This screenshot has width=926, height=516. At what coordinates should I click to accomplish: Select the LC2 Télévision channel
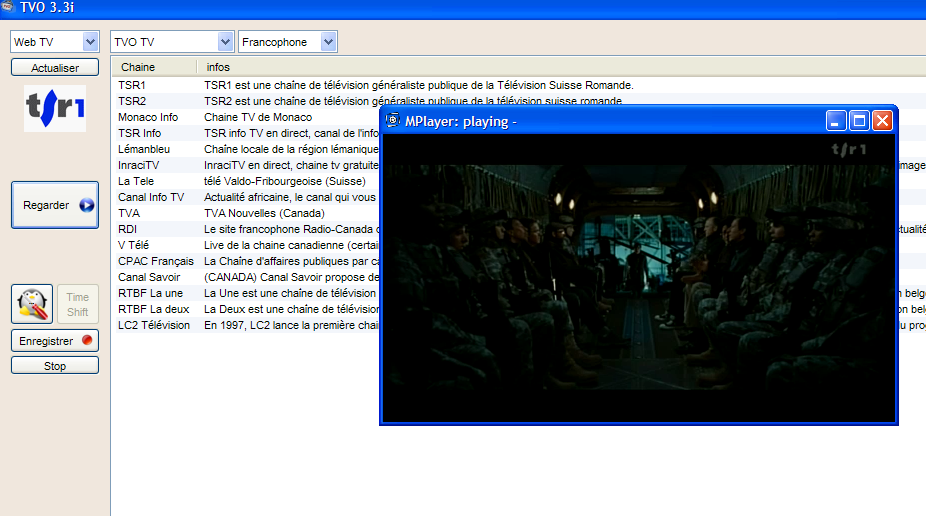click(x=154, y=324)
